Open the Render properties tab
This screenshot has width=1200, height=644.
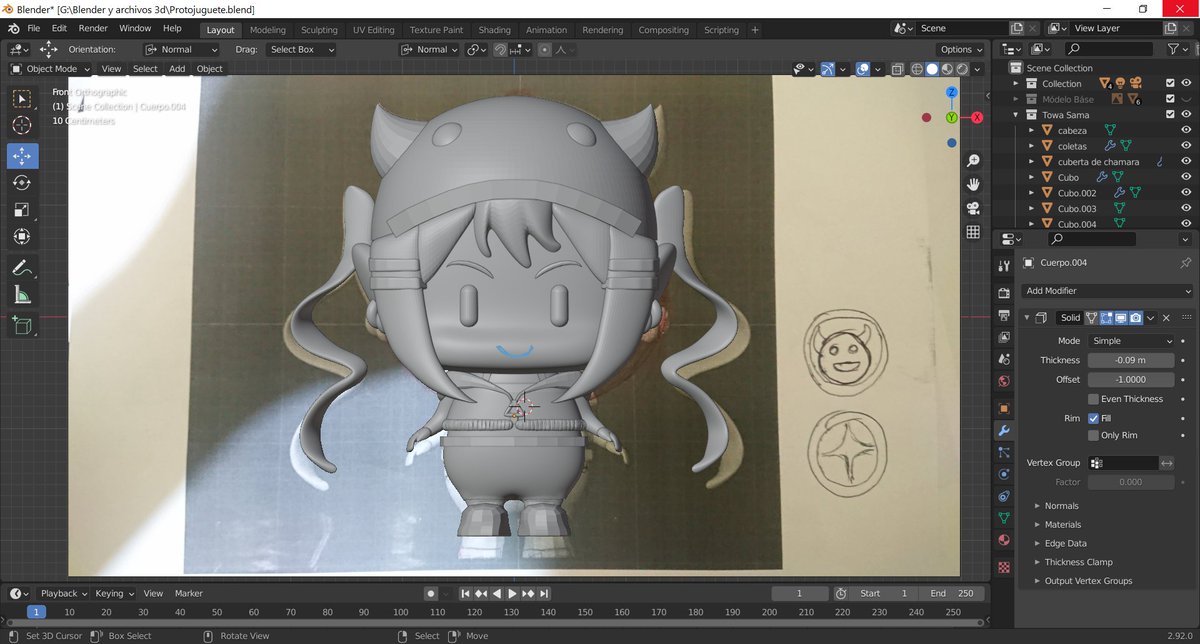1004,293
